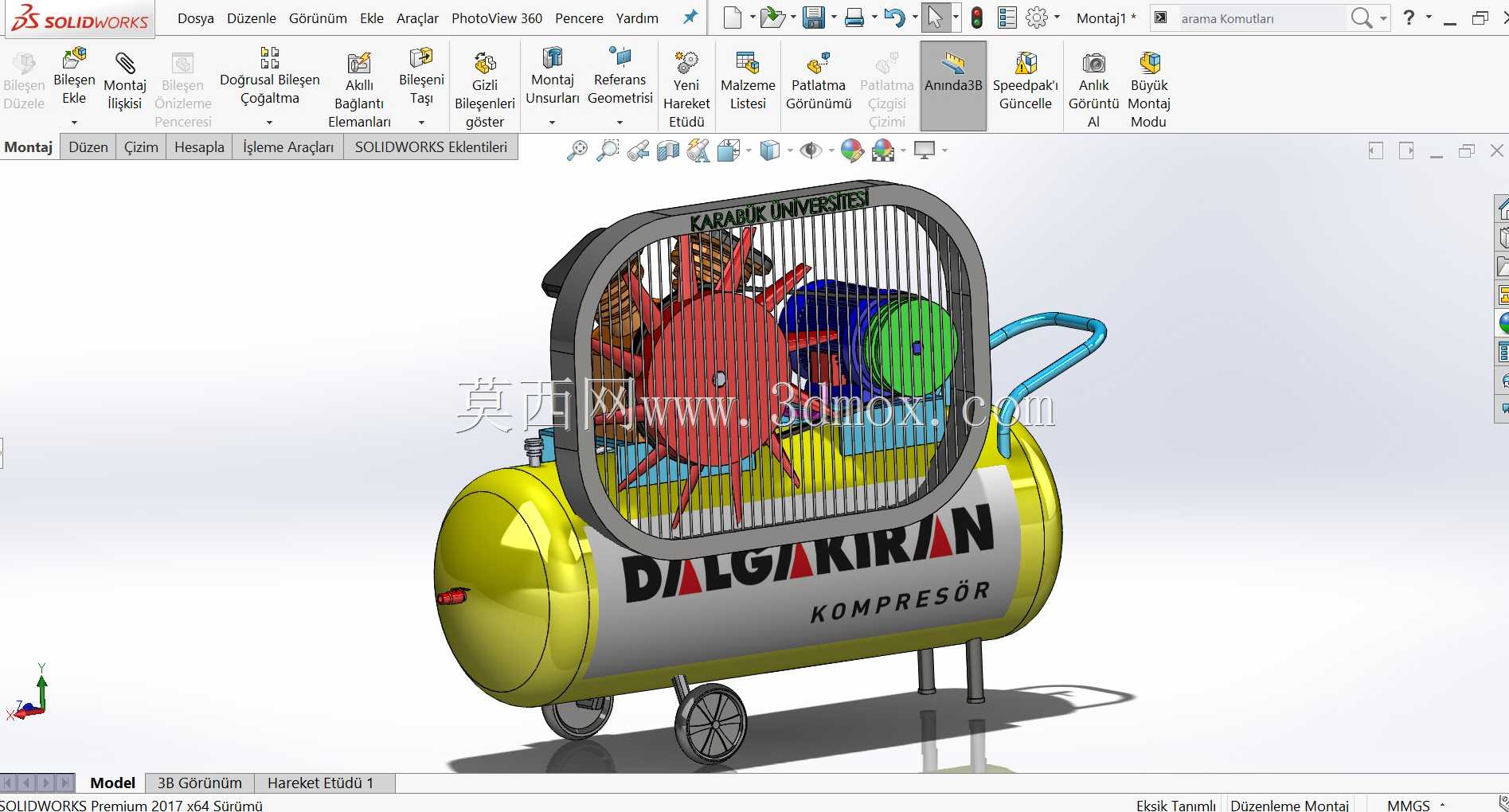Open Akıllı Bağlantı Elemanları smart fasteners
The width and height of the screenshot is (1509, 812).
pyautogui.click(x=359, y=90)
